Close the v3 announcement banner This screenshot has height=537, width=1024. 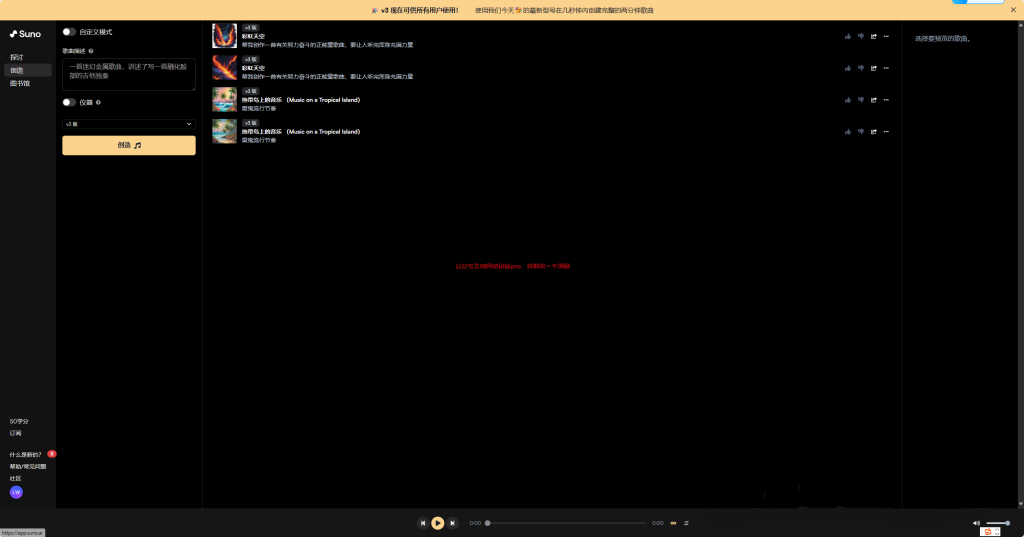[1012, 10]
